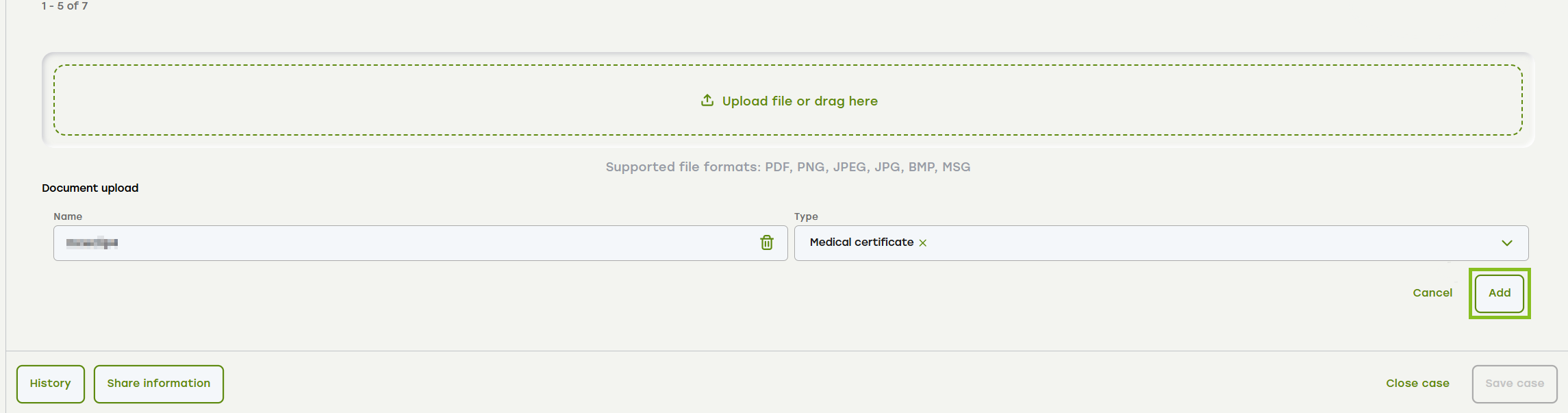Click the Type field label

[806, 216]
